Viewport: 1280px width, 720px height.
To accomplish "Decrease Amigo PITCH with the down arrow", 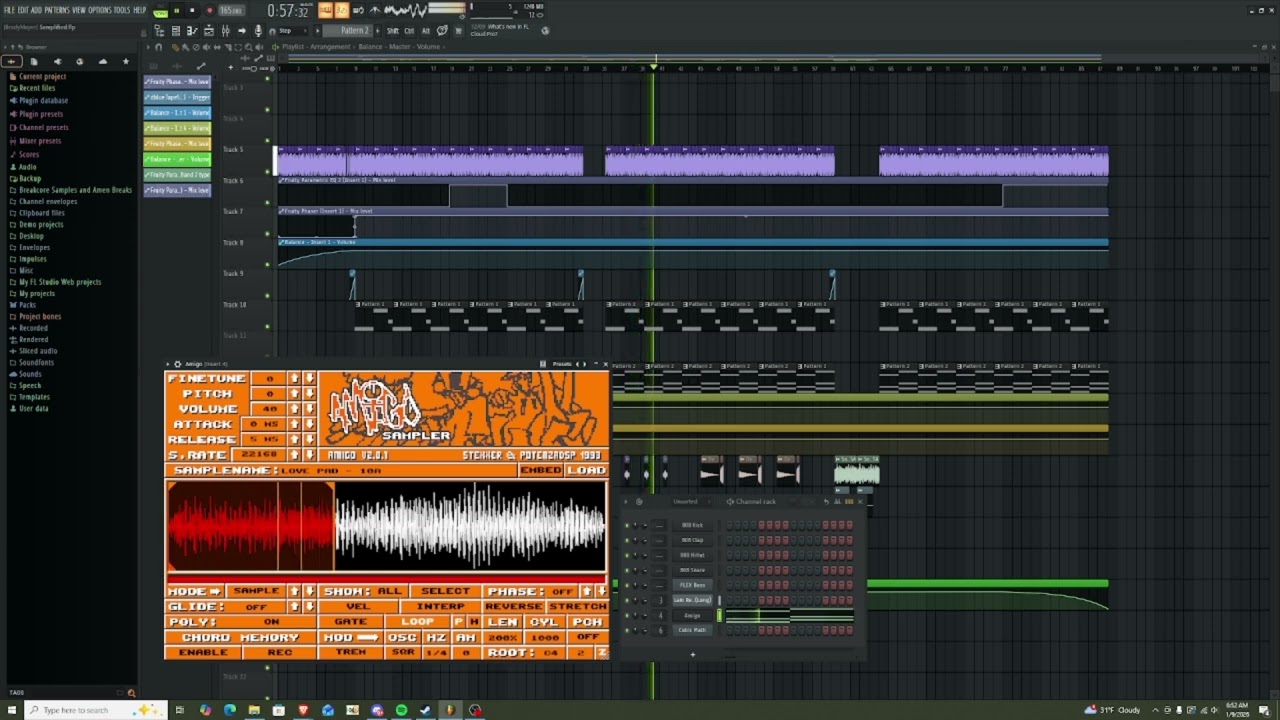I will click(x=309, y=394).
